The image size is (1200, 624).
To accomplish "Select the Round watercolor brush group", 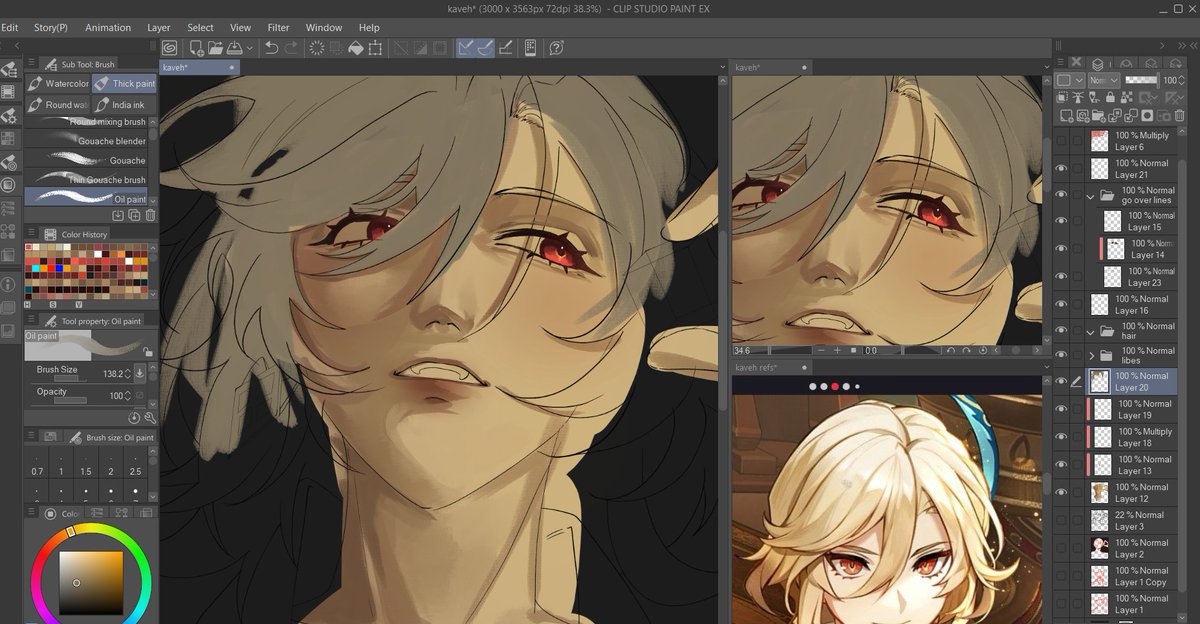I will pyautogui.click(x=57, y=105).
